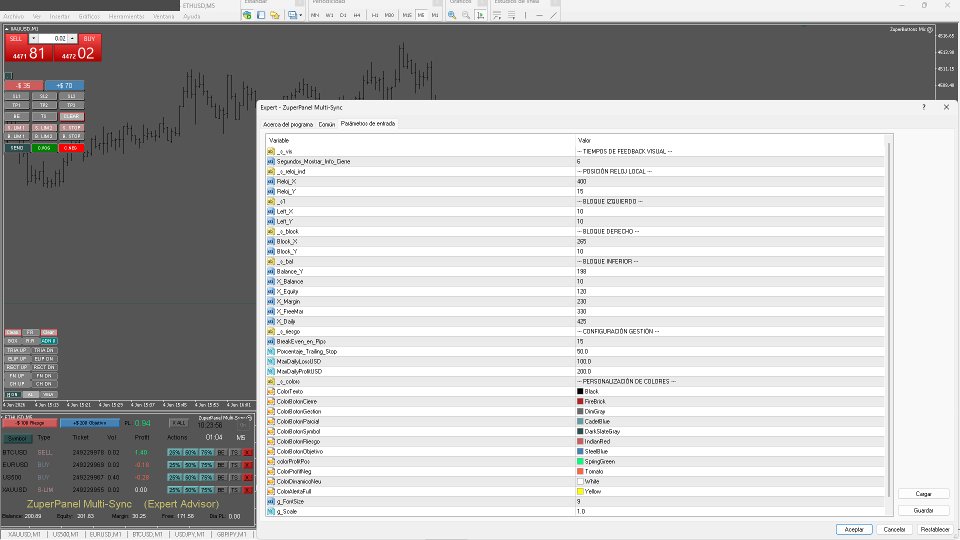Viewport: 960px width, 540px height.
Task: Click the Aceptar button
Action: (x=854, y=530)
